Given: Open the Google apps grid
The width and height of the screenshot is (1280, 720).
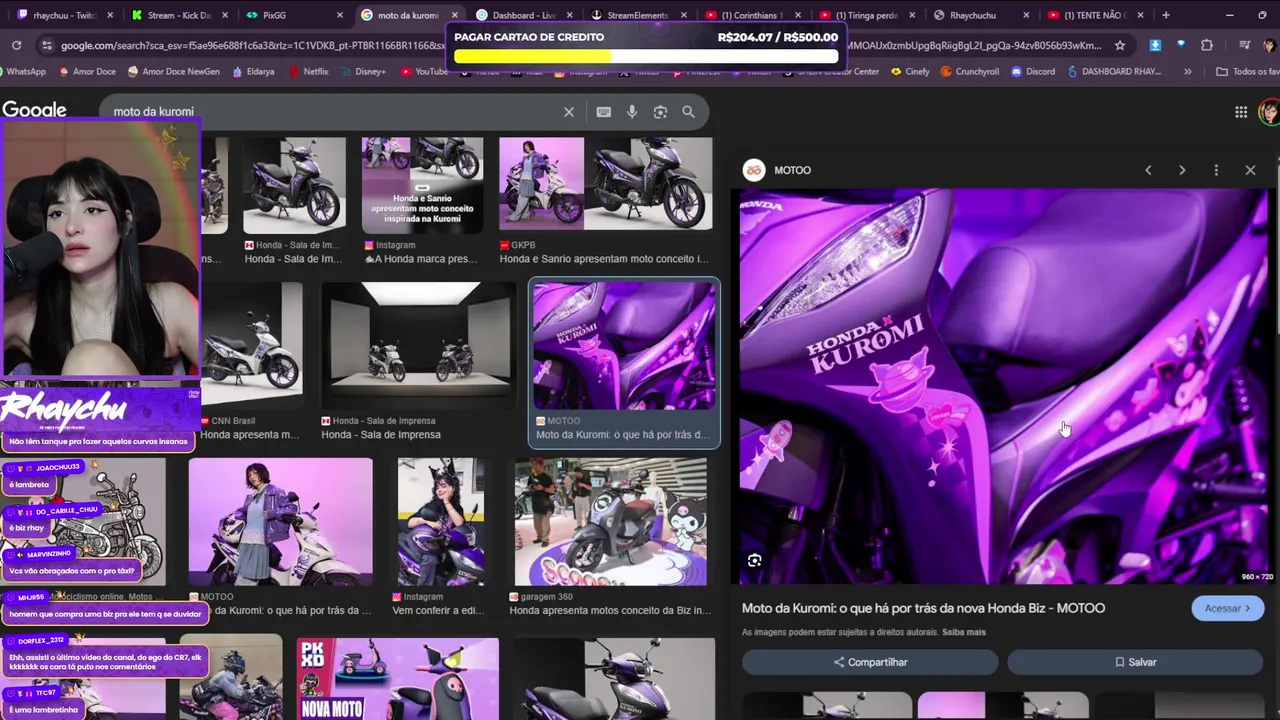Looking at the screenshot, I should (x=1241, y=112).
